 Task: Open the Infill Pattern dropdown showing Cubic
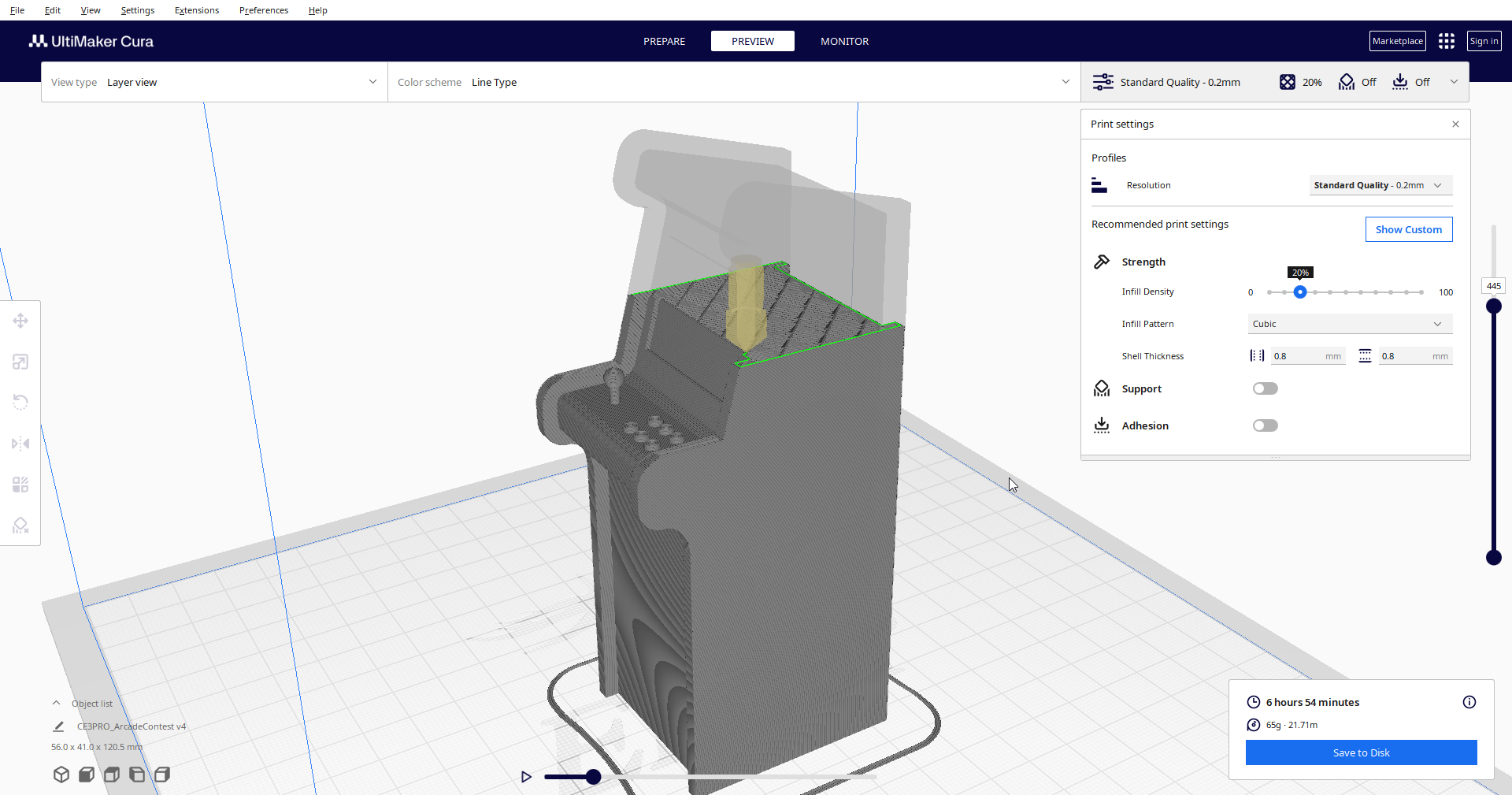[1349, 323]
